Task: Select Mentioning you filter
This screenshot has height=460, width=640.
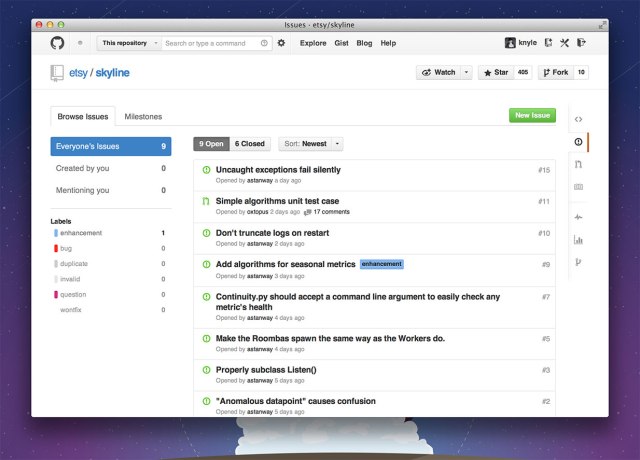Action: tap(111, 190)
